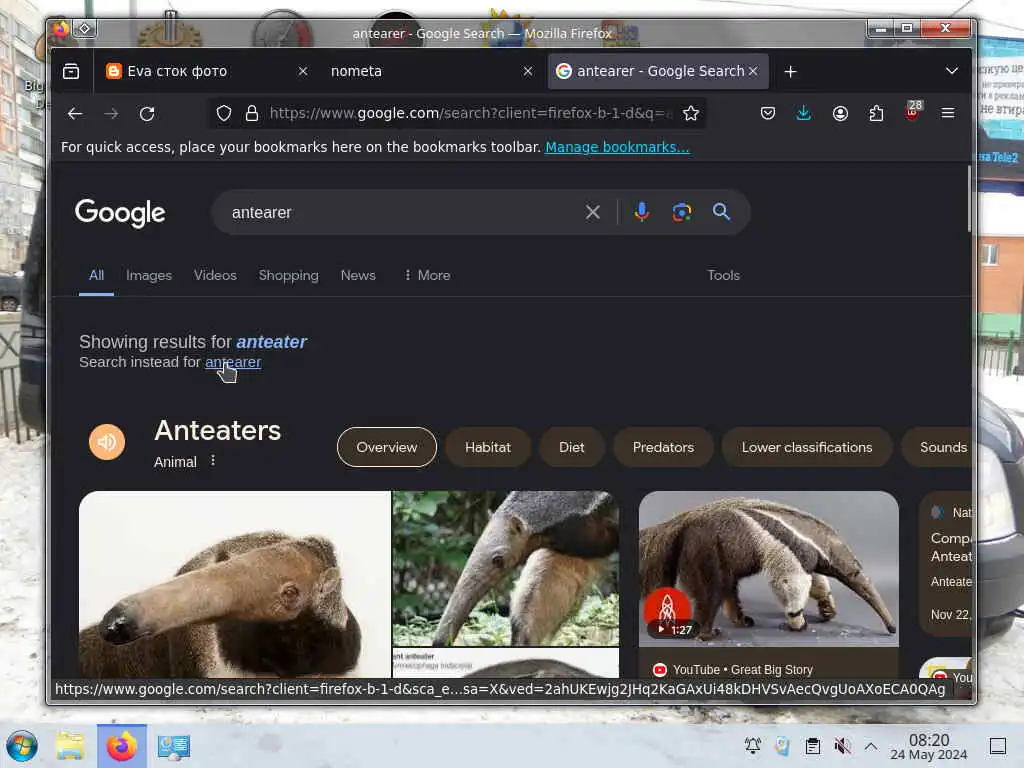The image size is (1024, 768).
Task: Open the More search filters dropdown
Action: (x=427, y=276)
